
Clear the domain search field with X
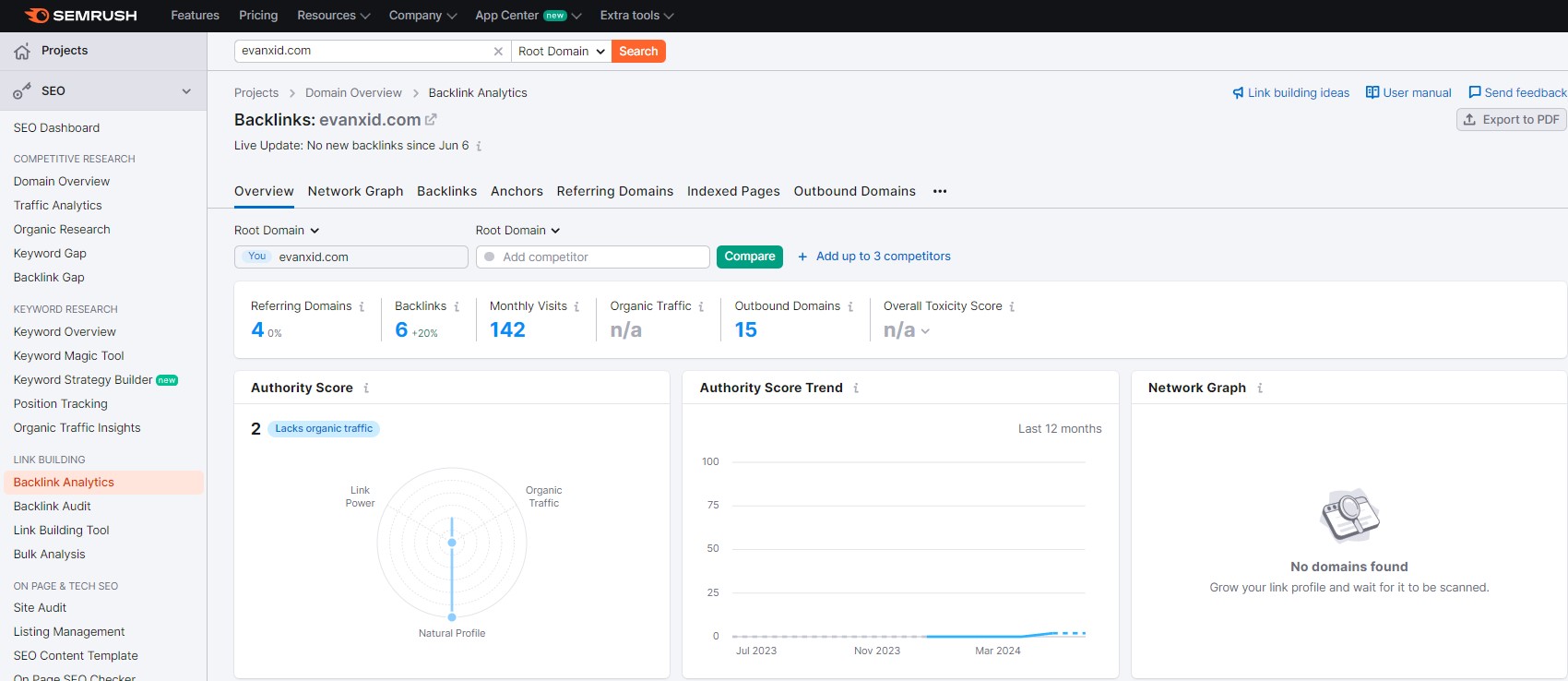498,52
